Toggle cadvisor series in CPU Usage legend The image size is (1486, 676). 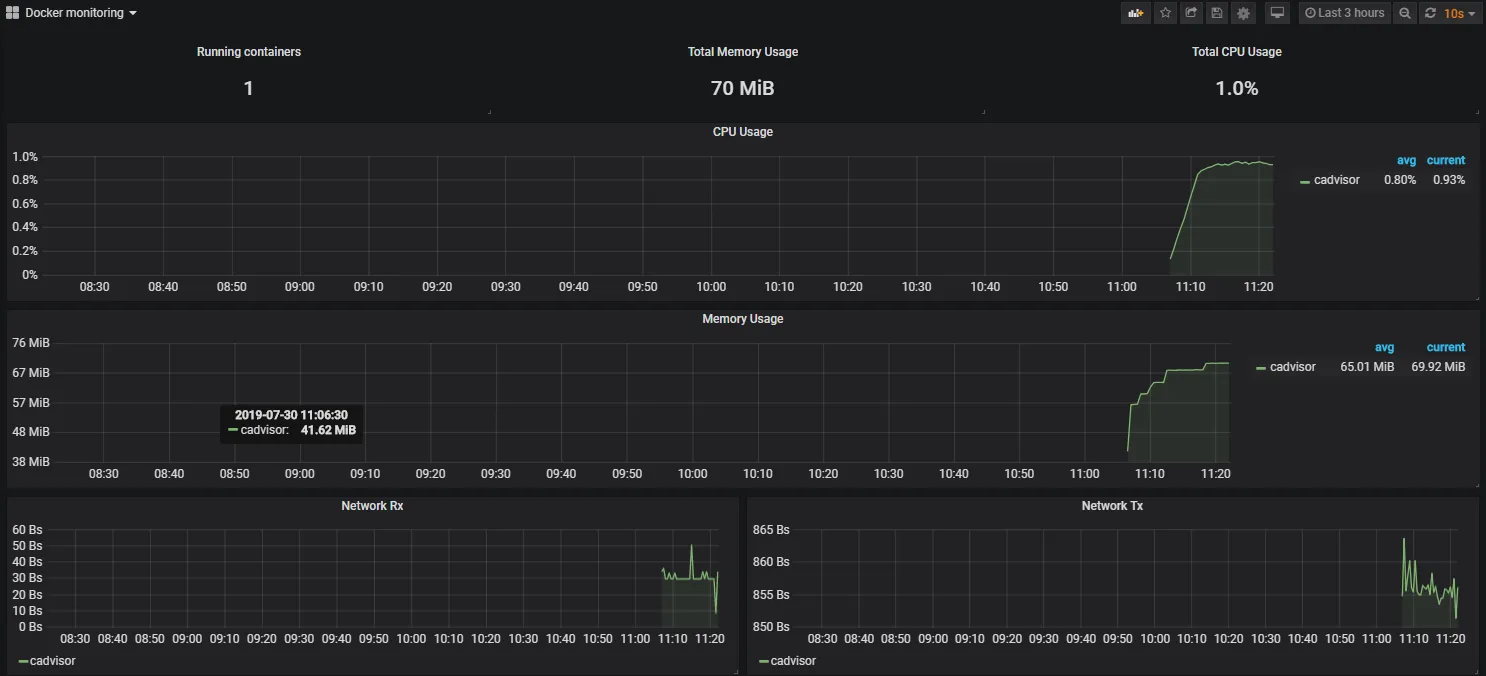click(1336, 180)
